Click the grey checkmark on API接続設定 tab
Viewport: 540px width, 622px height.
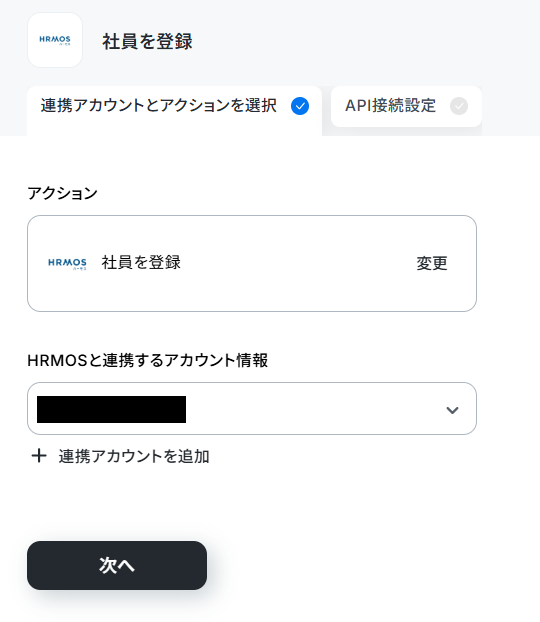[x=459, y=106]
